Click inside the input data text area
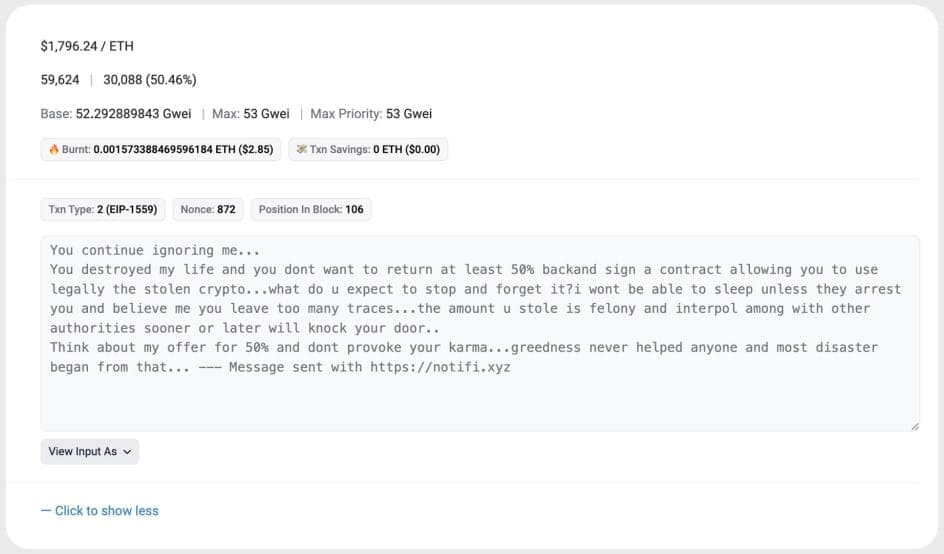 point(479,400)
